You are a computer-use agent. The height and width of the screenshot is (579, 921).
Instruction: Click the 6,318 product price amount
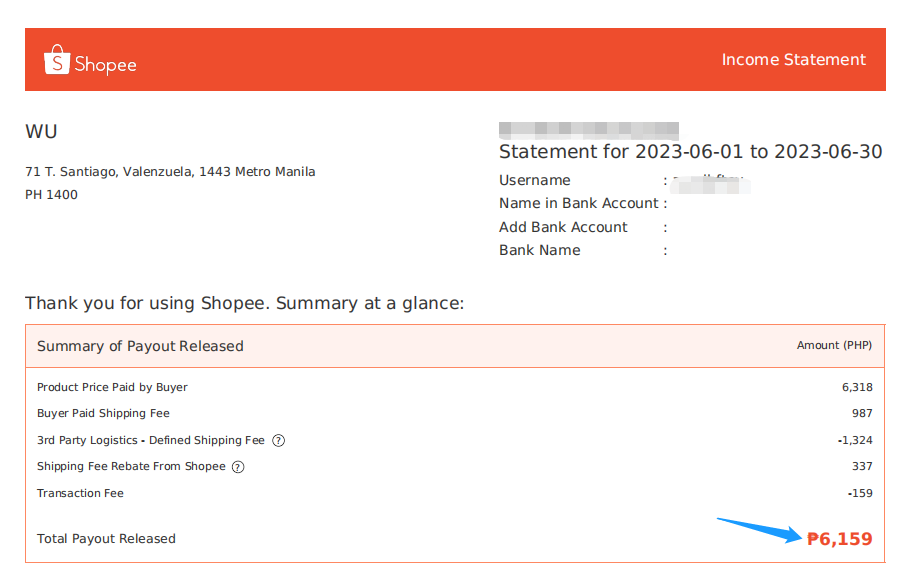[857, 387]
